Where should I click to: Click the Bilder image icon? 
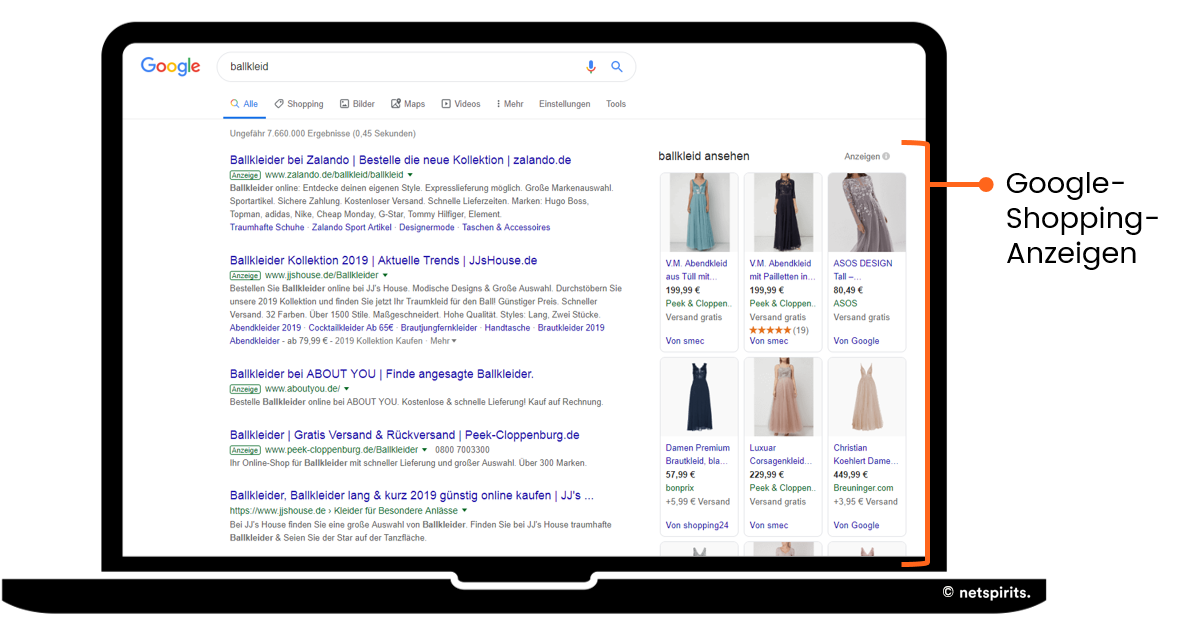coord(343,104)
